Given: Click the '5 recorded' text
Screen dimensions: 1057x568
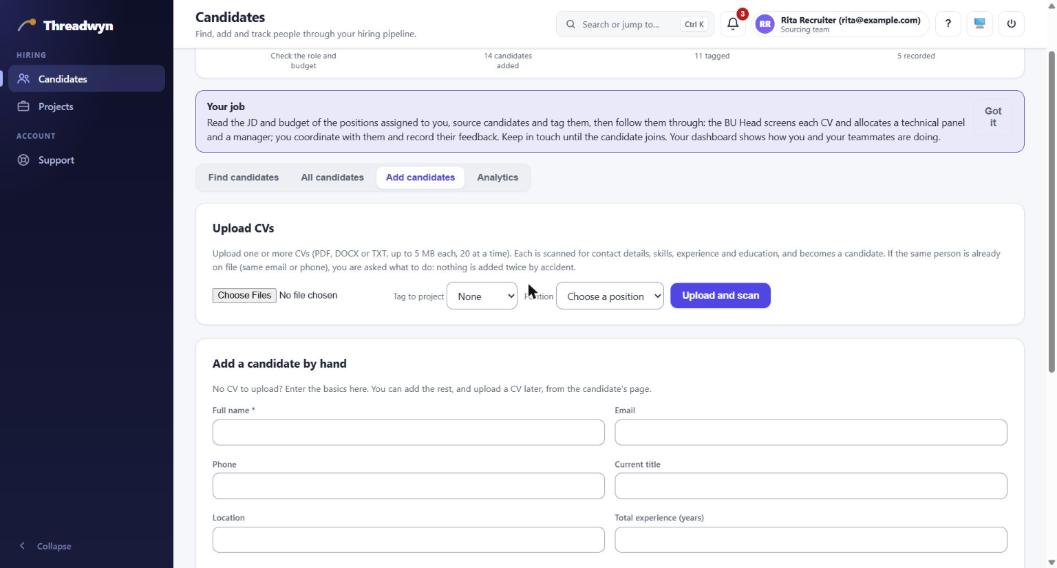Looking at the screenshot, I should tap(915, 56).
